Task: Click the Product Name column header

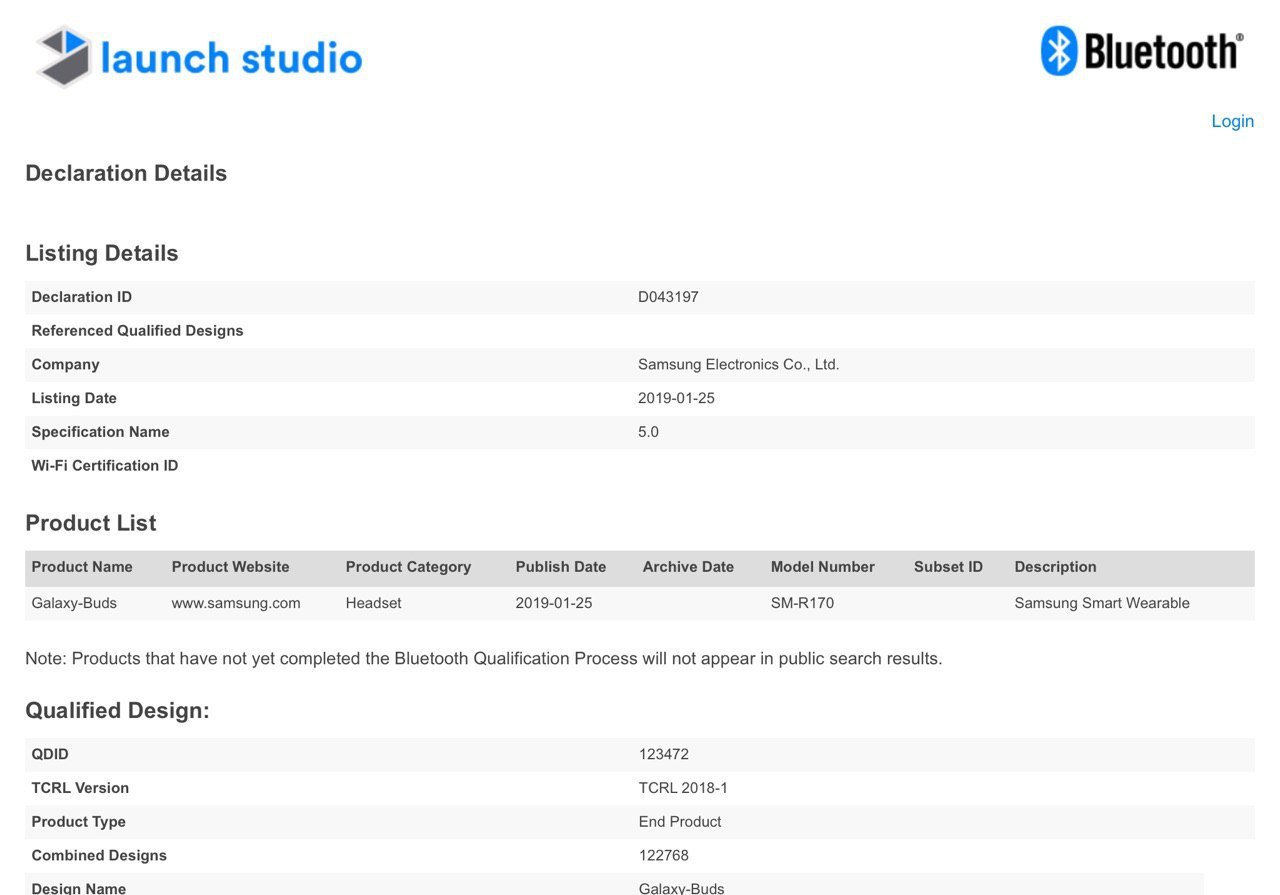Action: (82, 567)
